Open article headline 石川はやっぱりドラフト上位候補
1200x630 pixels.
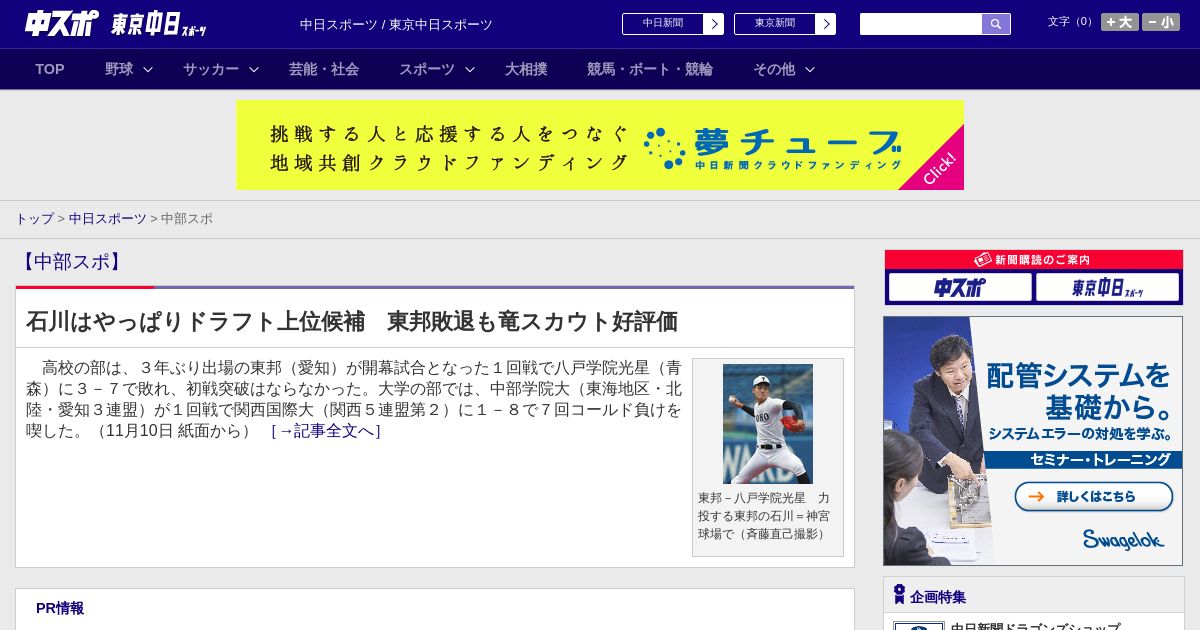[352, 321]
